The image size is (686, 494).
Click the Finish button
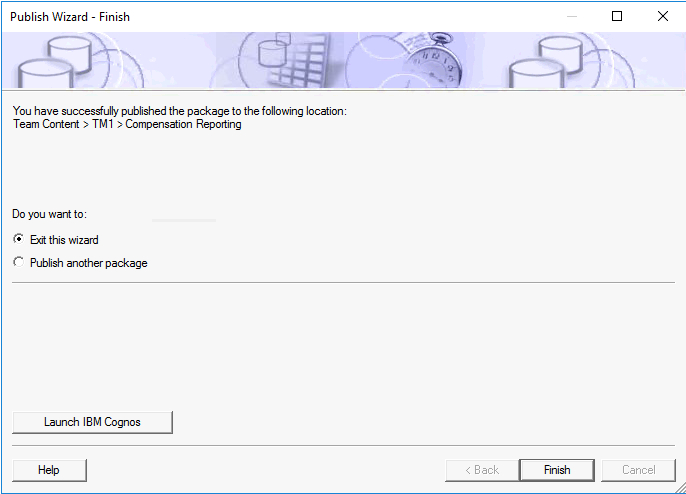coord(557,470)
